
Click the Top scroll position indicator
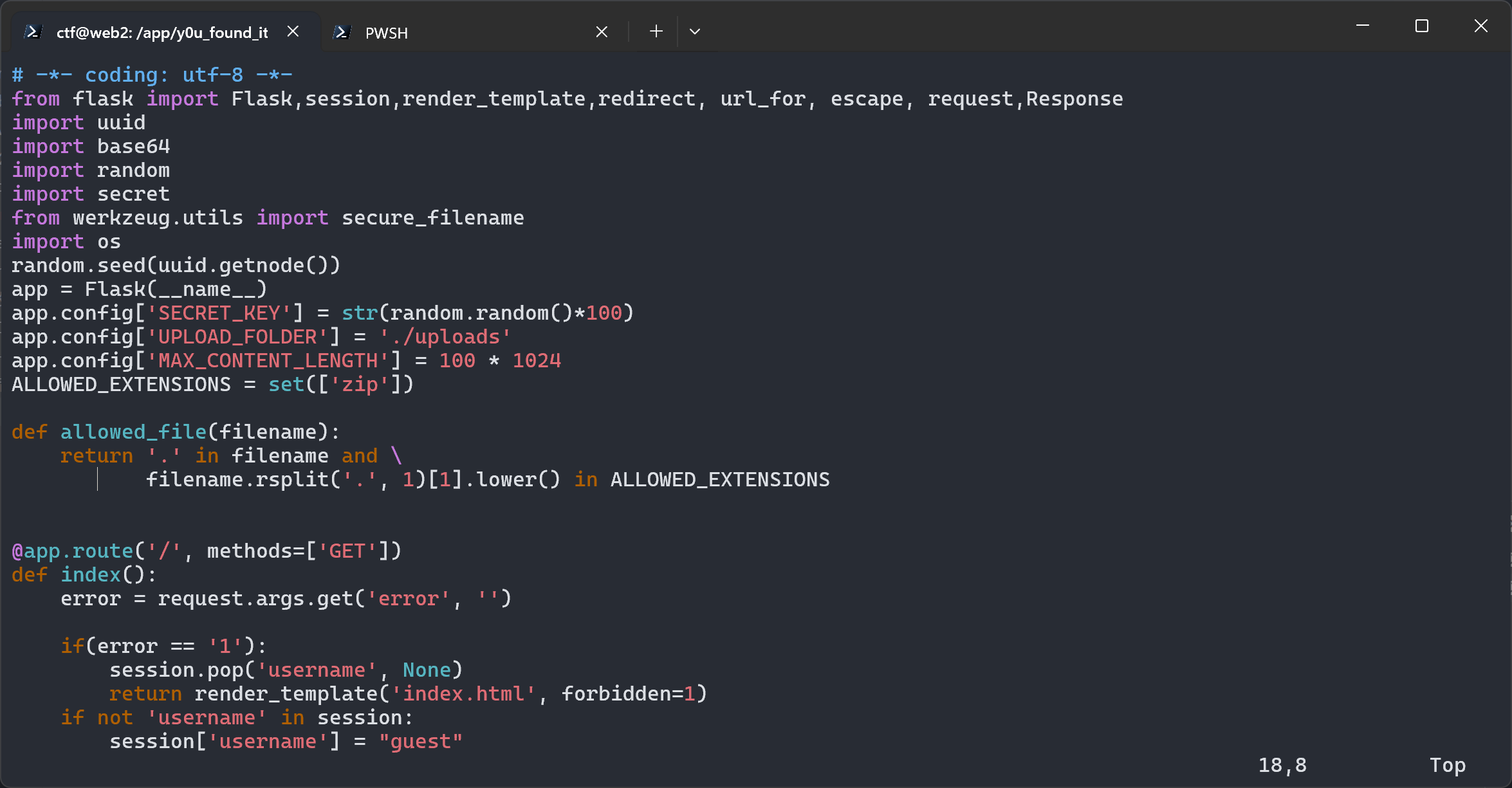click(1448, 765)
